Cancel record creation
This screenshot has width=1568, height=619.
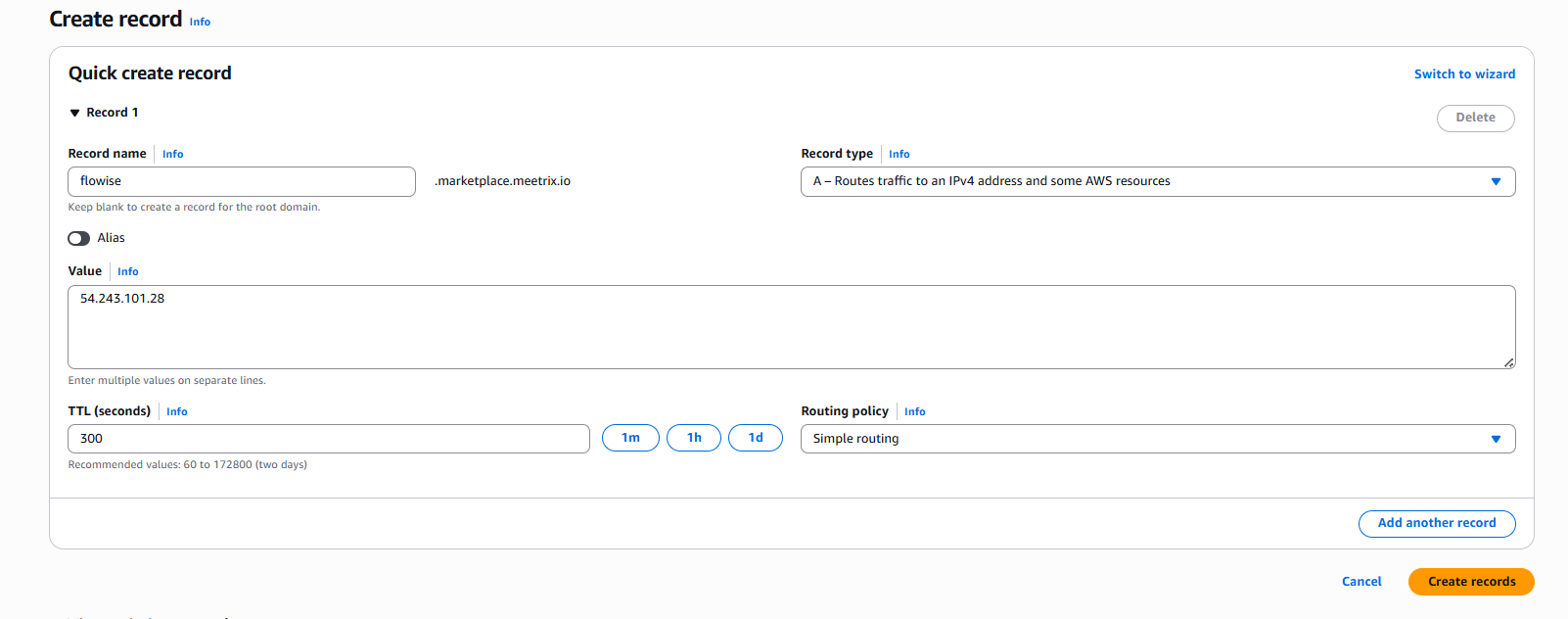point(1361,582)
